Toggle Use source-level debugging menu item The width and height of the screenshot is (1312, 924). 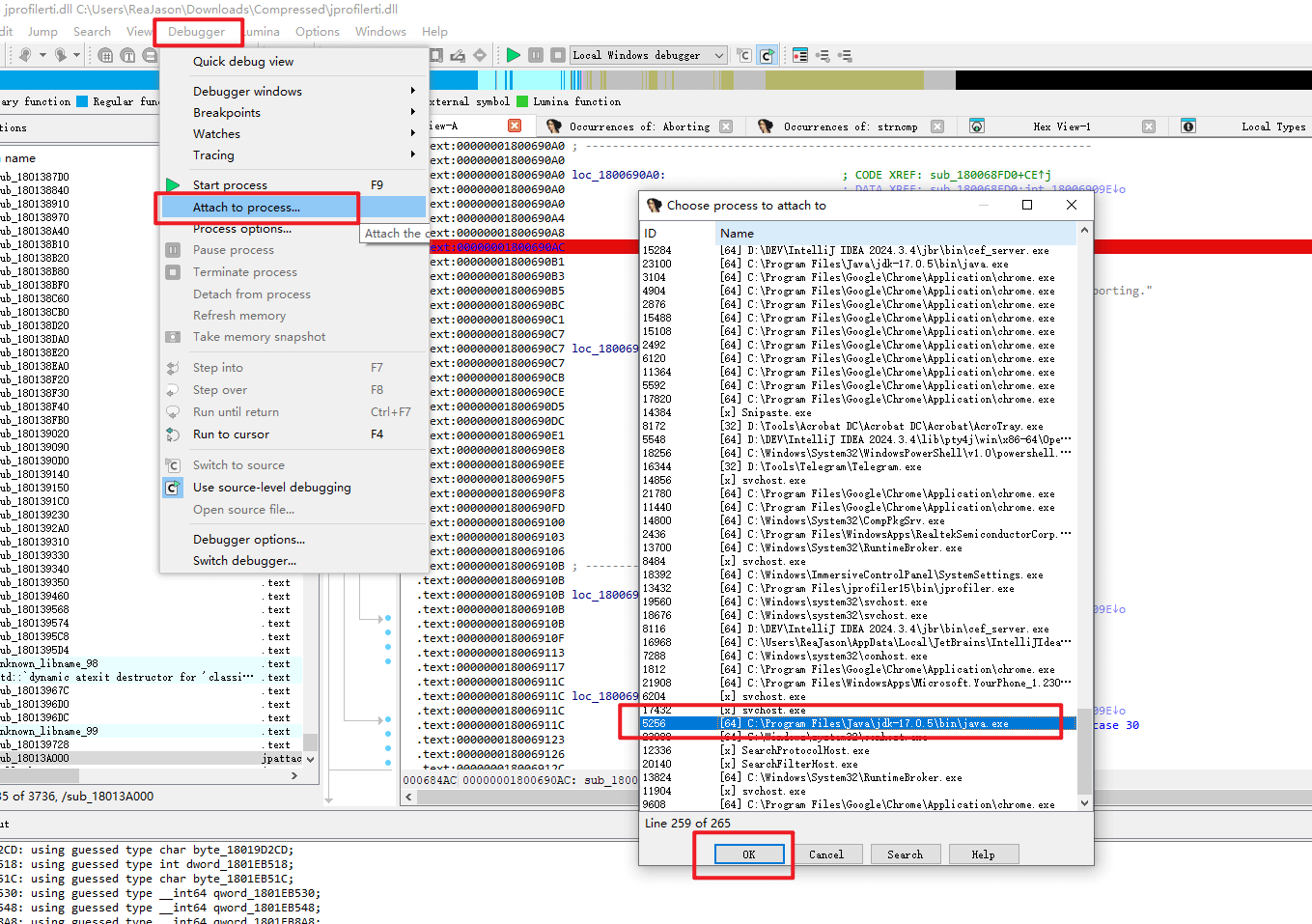coord(293,488)
